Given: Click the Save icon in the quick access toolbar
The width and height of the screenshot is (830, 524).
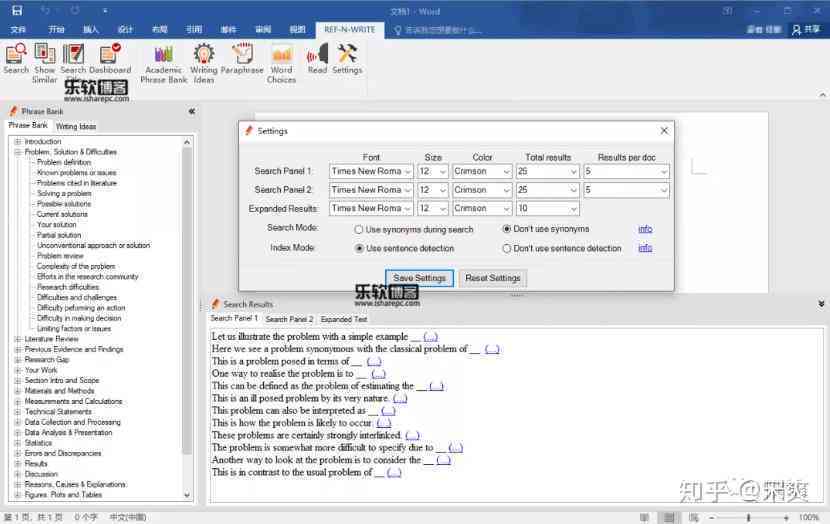Looking at the screenshot, I should point(17,11).
